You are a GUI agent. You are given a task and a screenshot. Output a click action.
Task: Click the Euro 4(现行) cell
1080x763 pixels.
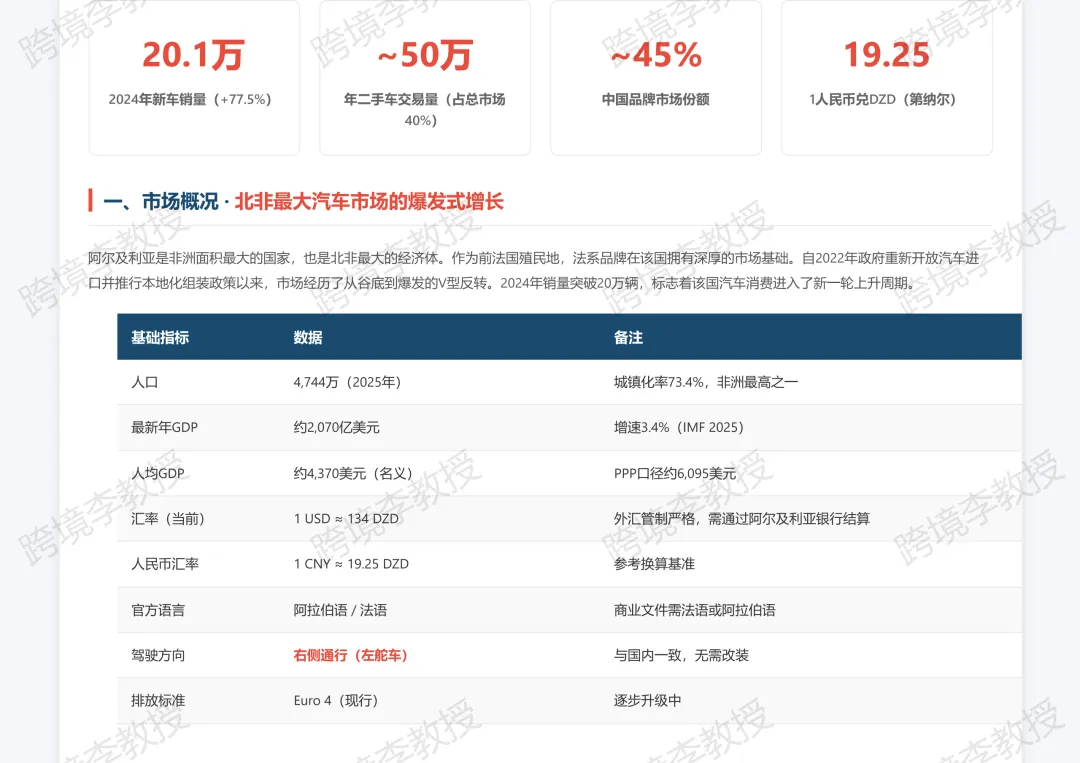[336, 700]
